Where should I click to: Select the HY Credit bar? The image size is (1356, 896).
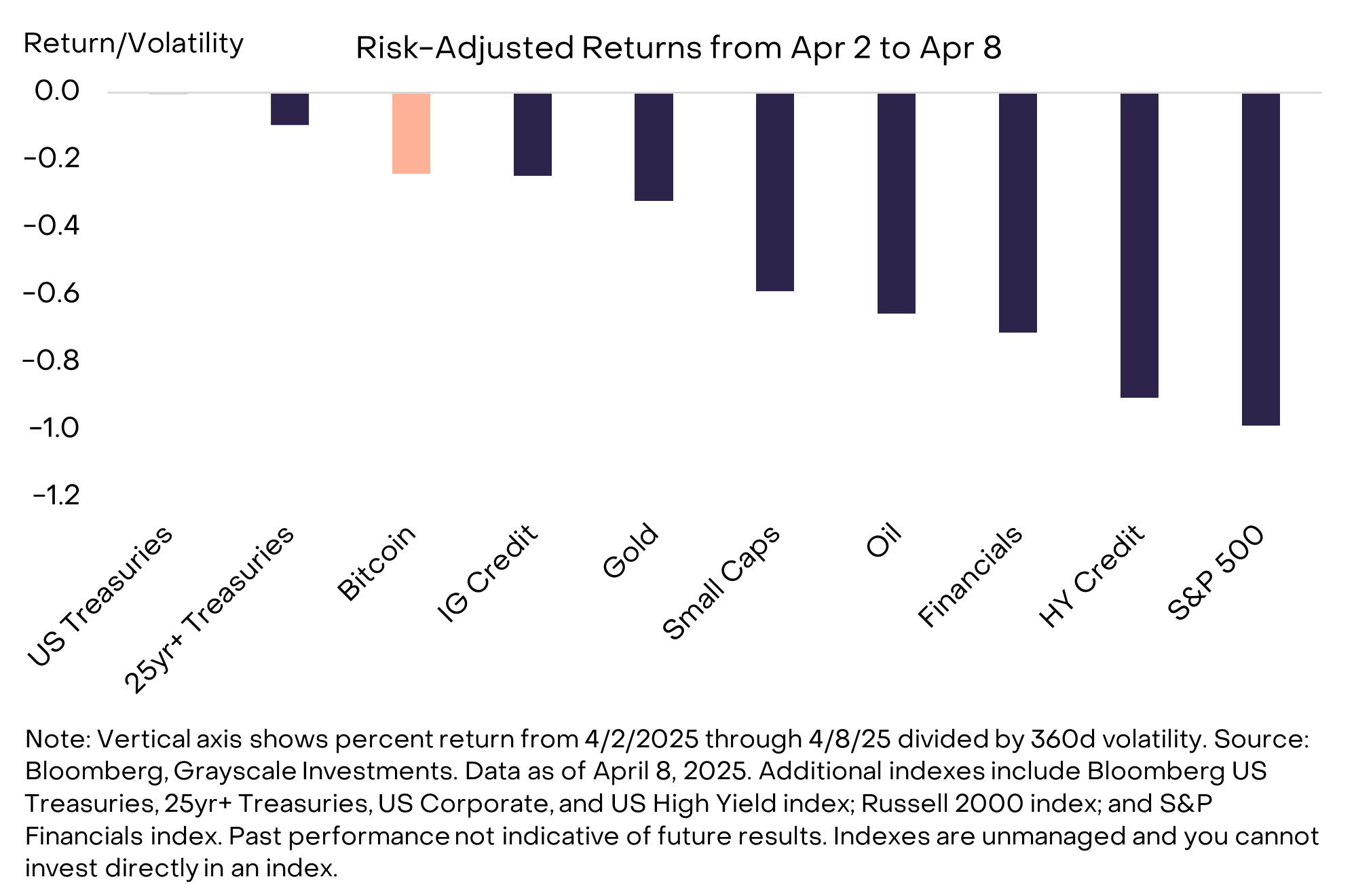(x=1139, y=244)
